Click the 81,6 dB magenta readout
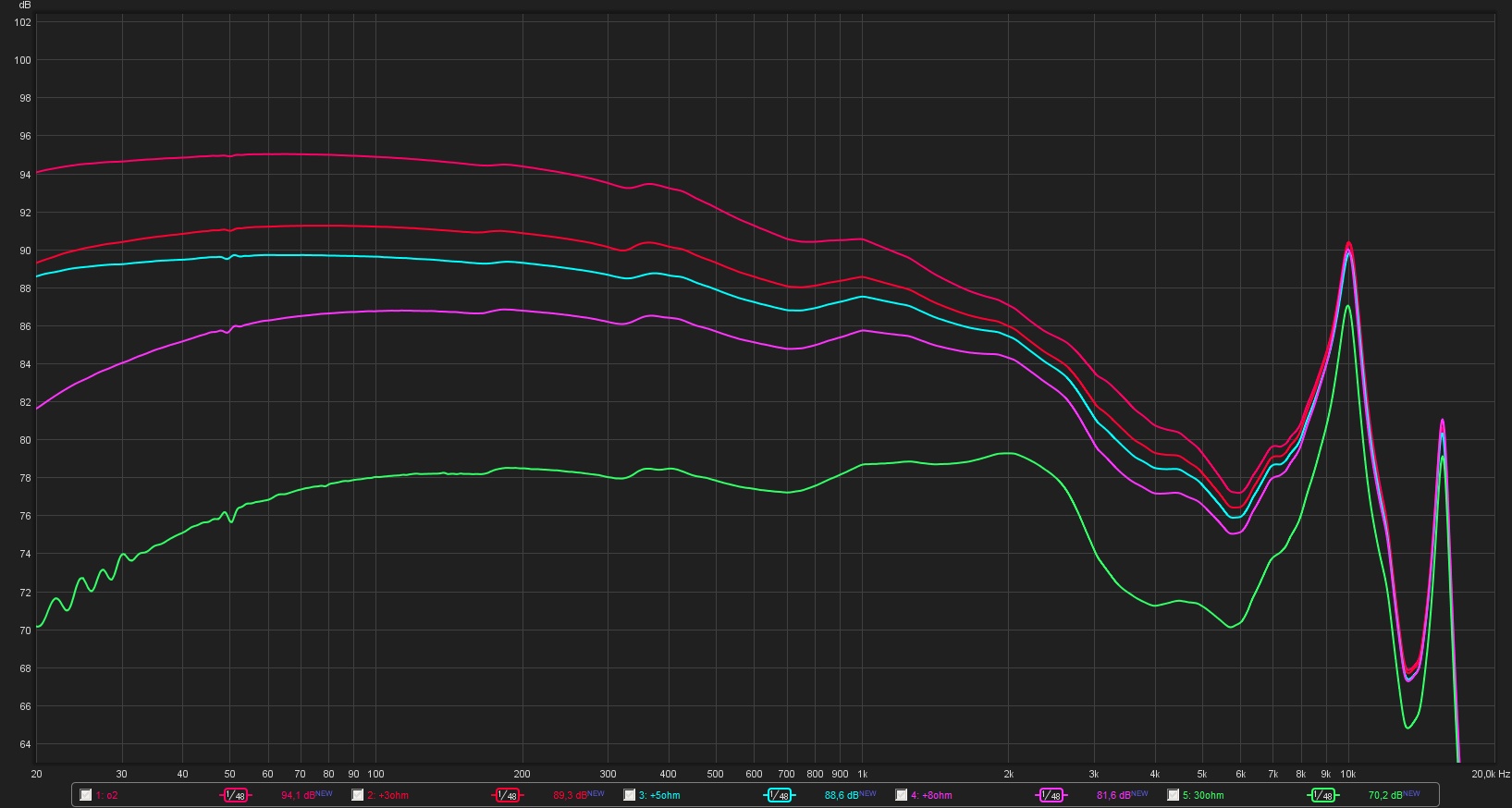The image size is (1512, 808). (1113, 795)
